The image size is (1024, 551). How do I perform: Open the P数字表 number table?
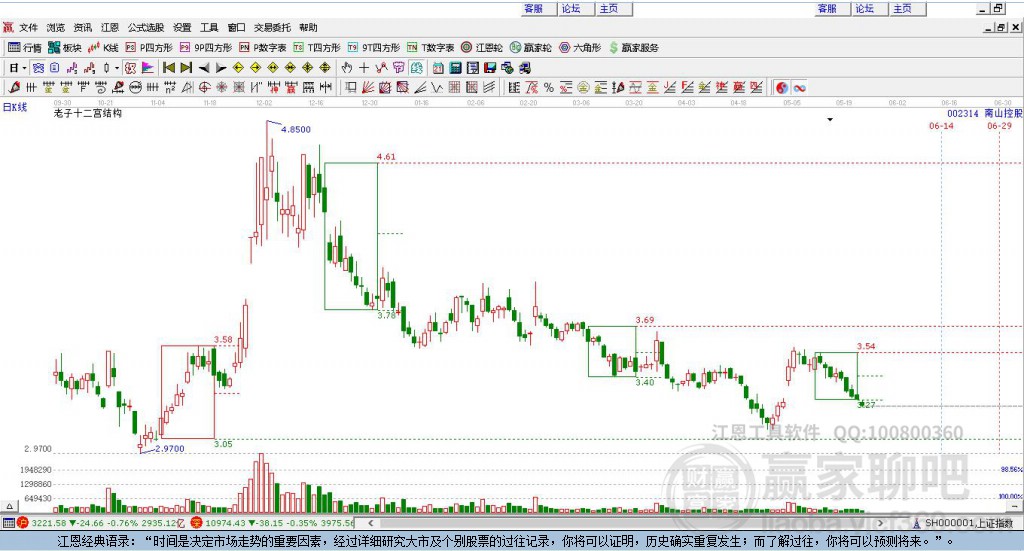tap(263, 48)
